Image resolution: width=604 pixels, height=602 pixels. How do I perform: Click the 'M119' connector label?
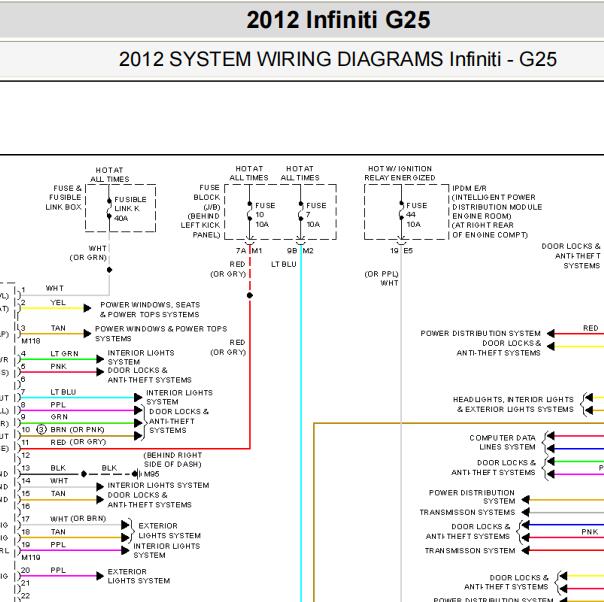[x=31, y=557]
